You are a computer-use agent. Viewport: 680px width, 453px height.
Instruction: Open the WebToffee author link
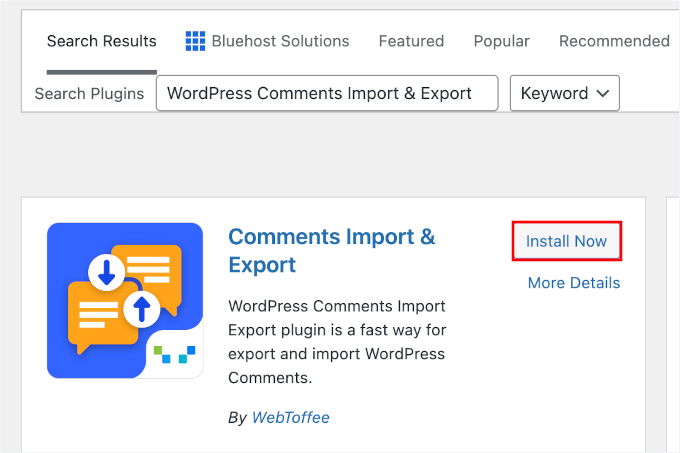click(291, 417)
